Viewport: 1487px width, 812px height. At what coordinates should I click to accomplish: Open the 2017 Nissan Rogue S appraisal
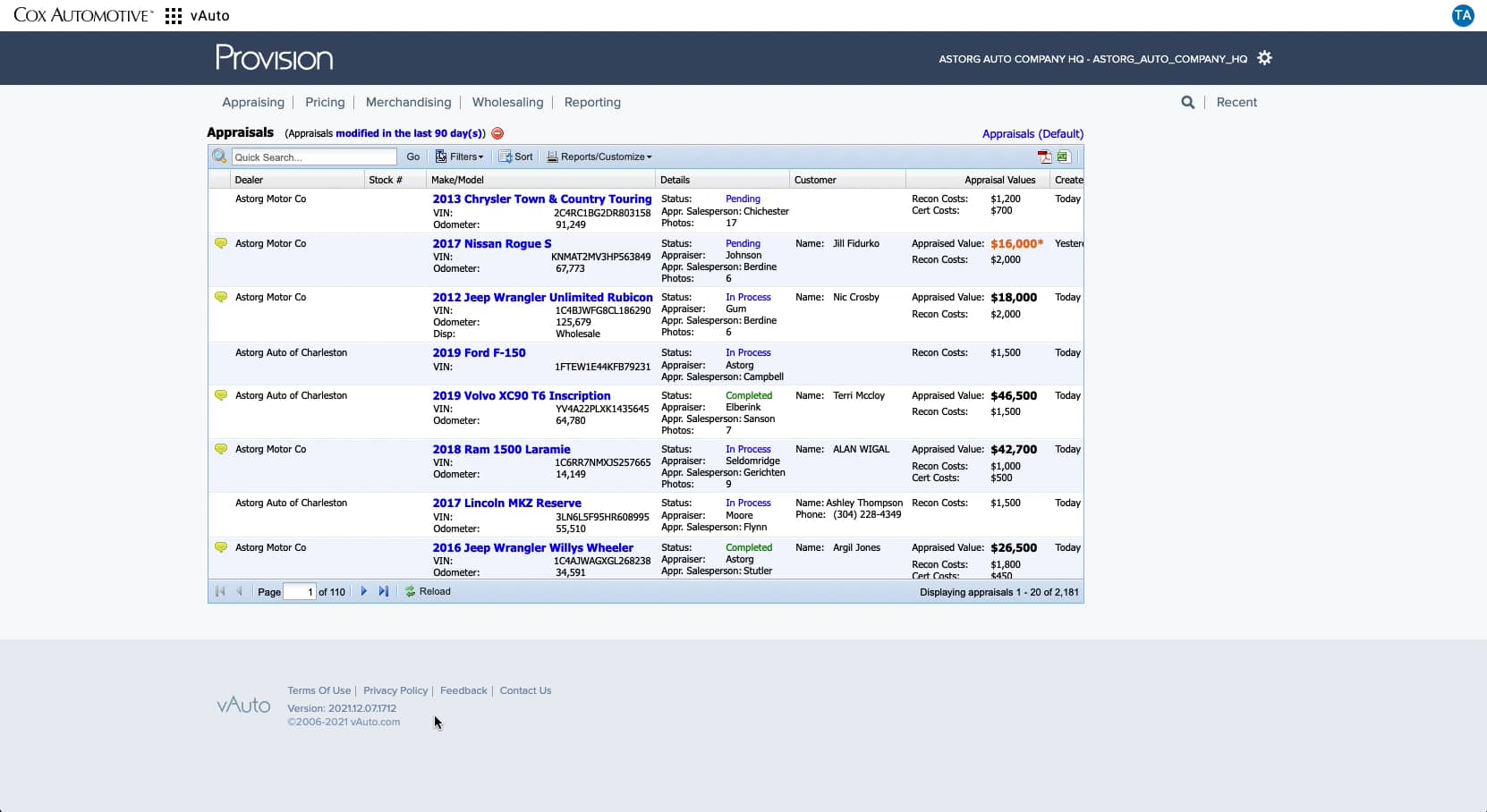492,244
